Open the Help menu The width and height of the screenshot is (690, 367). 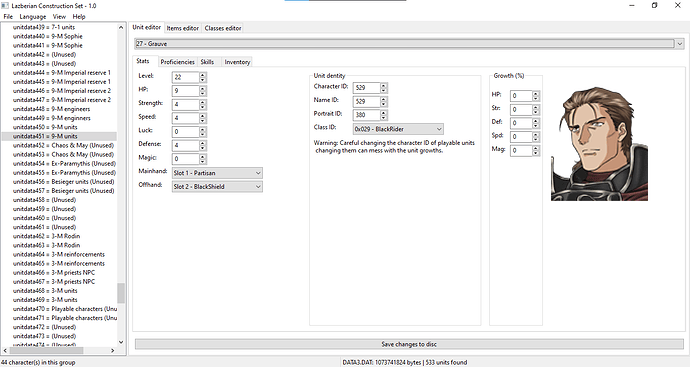79,17
